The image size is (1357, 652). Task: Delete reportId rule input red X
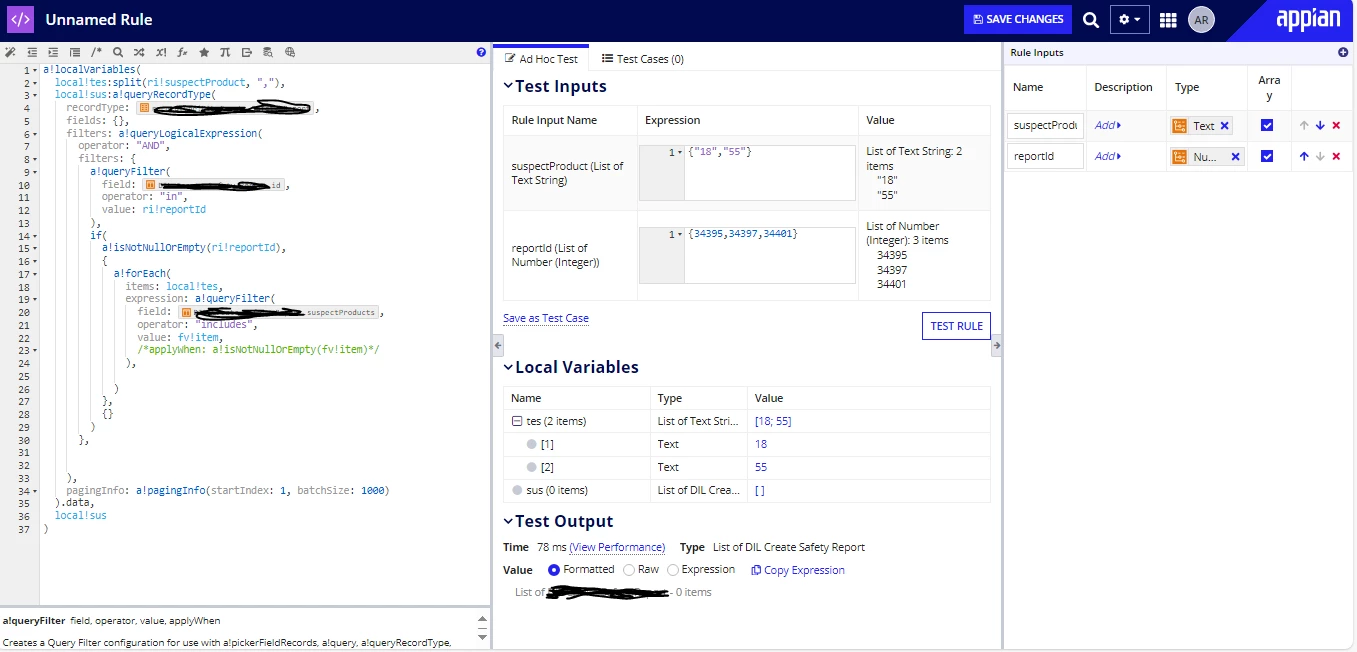tap(1336, 156)
